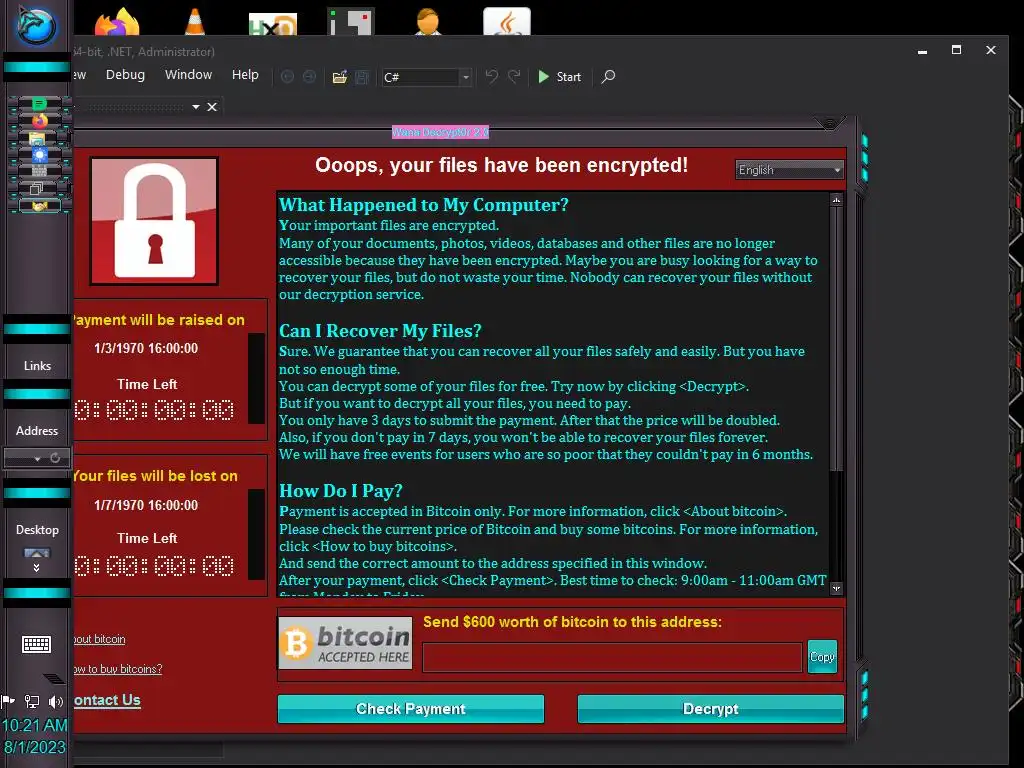Click the Desktop taskbar toolbar label
Viewport: 1024px width, 768px height.
pos(37,530)
